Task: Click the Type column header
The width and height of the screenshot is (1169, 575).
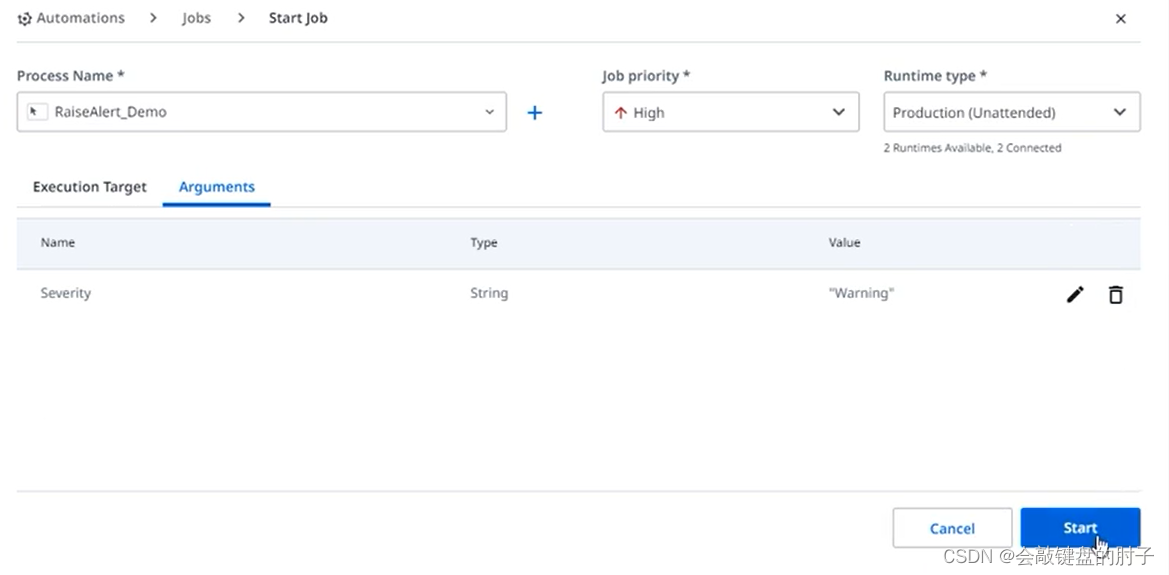Action: (x=484, y=242)
